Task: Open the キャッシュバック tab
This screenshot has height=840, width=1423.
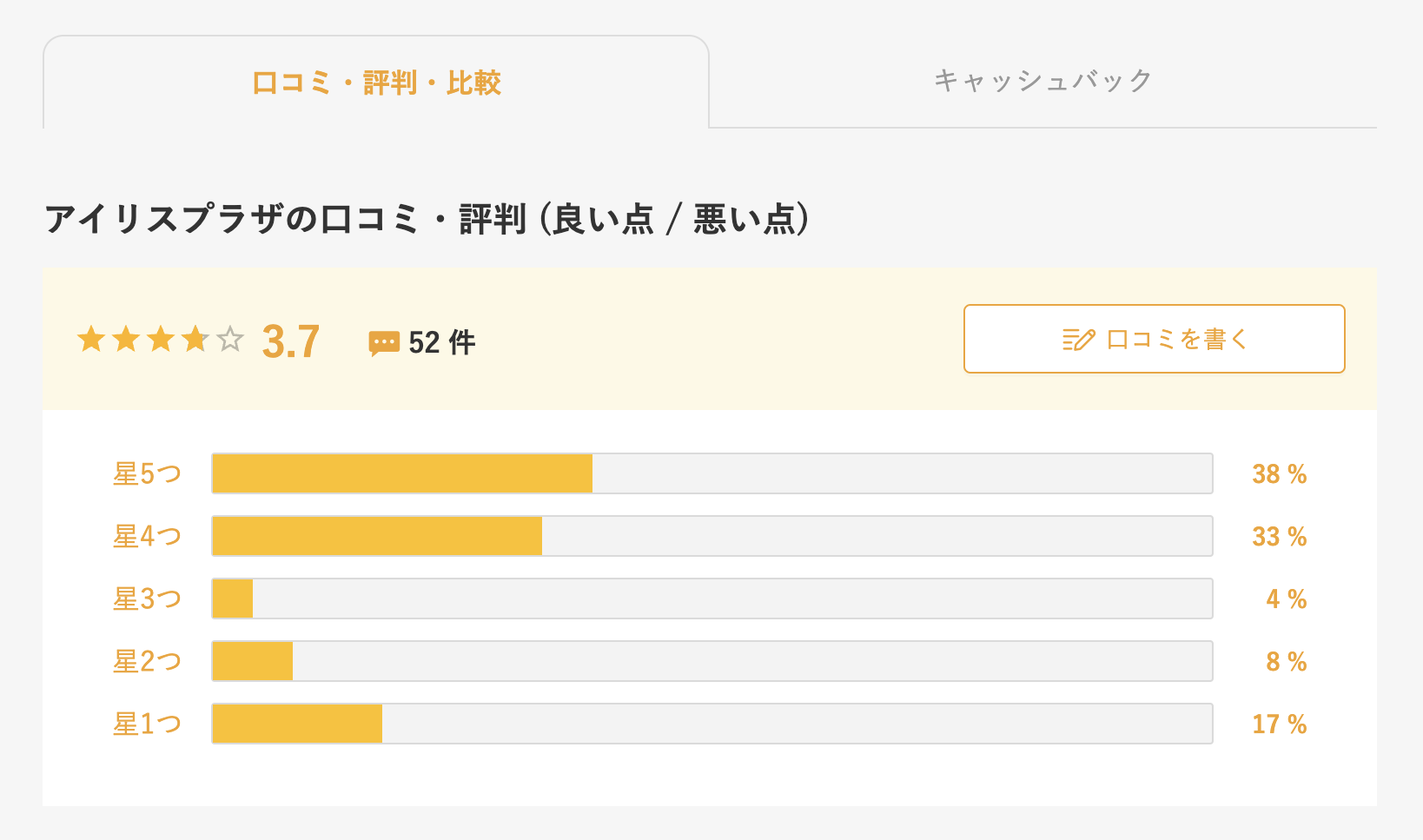Action: [x=1042, y=82]
